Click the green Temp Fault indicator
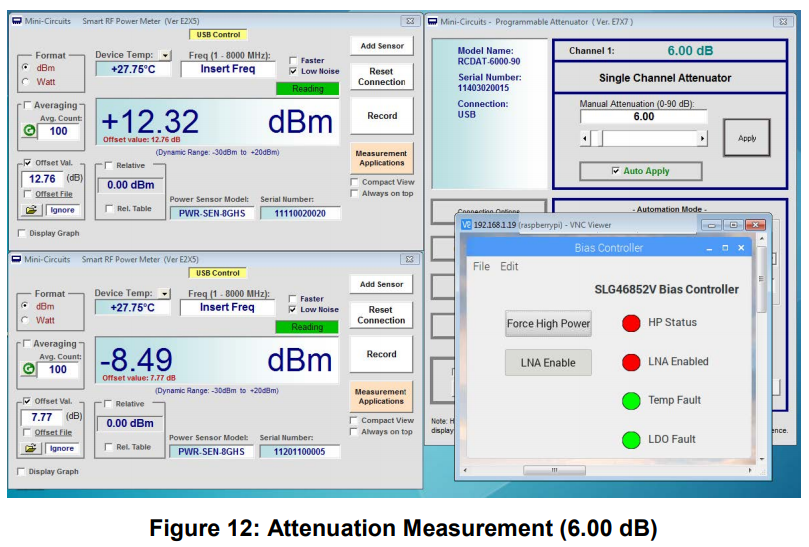The height and width of the screenshot is (547, 809). tap(630, 400)
